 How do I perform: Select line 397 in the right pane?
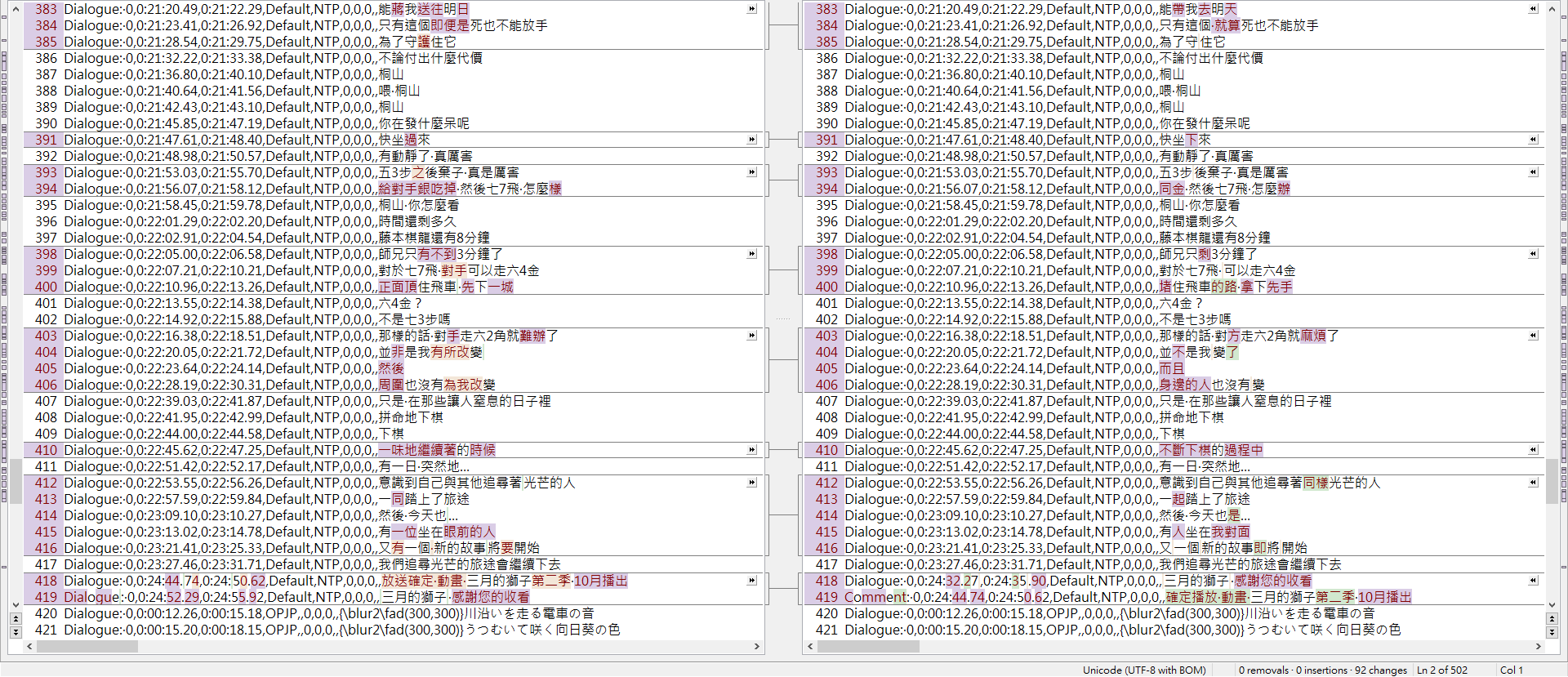coord(1174,238)
